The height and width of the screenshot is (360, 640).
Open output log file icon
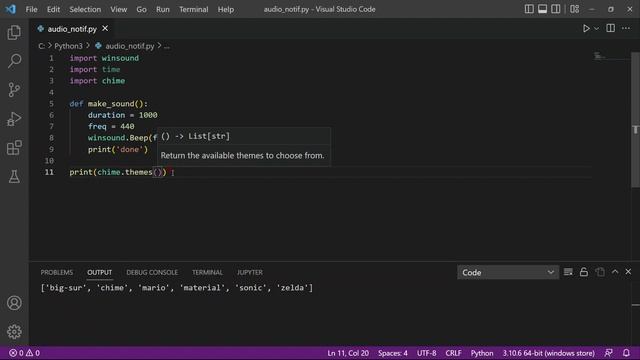[x=600, y=272]
